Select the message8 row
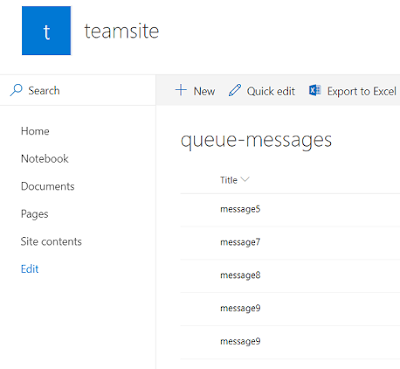The image size is (400, 369). tap(290, 276)
